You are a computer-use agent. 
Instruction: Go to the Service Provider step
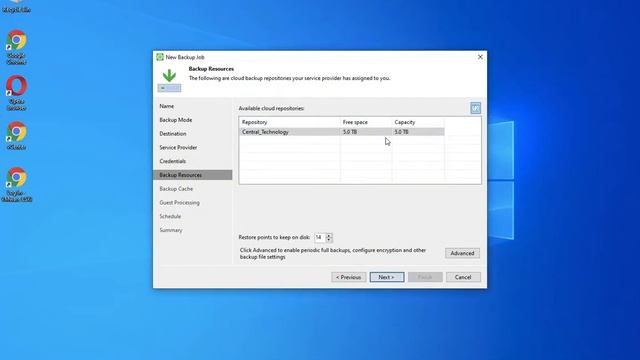178,147
